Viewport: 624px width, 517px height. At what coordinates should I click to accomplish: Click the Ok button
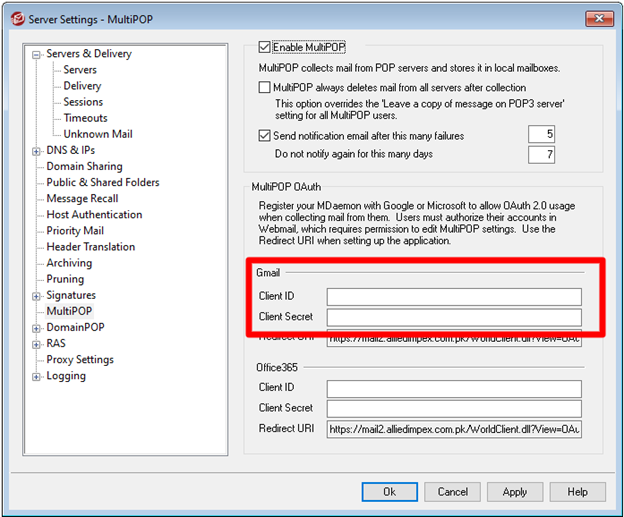click(x=391, y=492)
